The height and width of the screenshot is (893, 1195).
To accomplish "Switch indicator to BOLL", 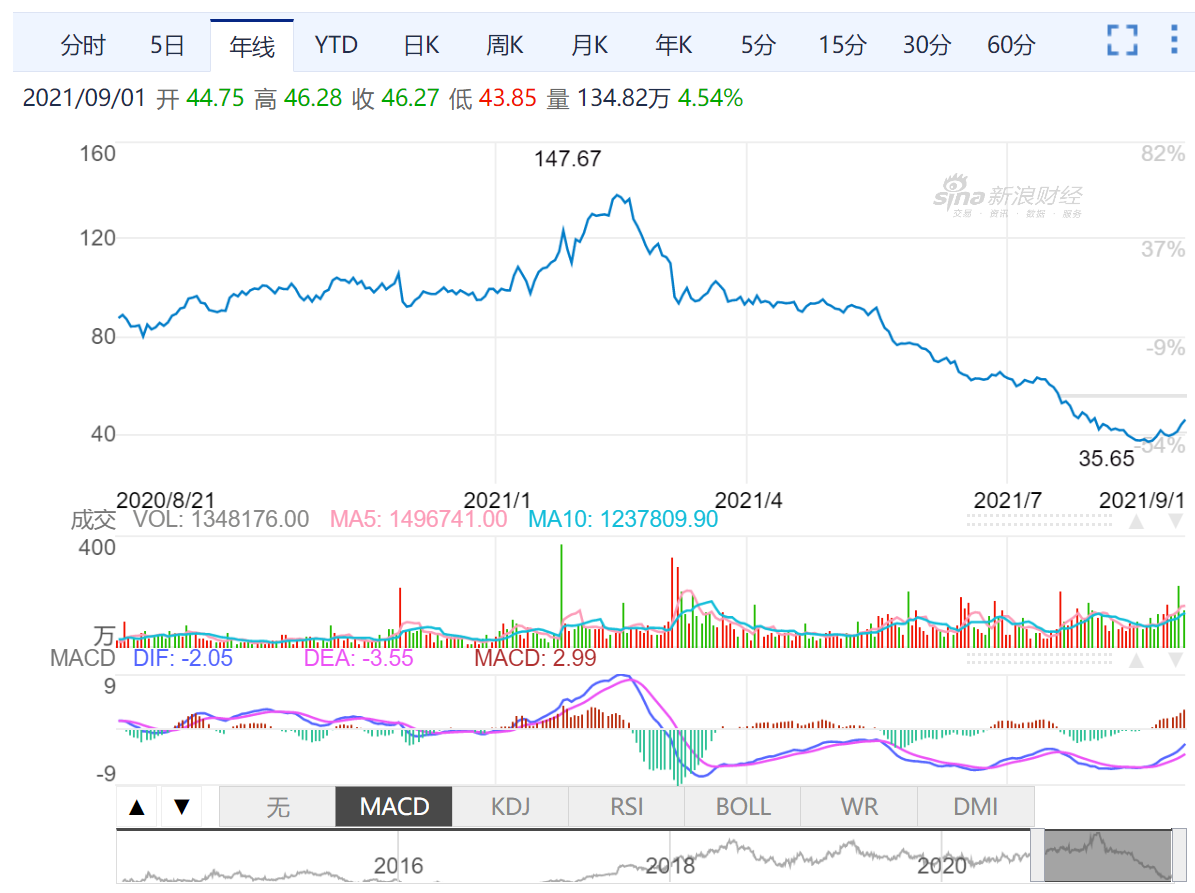I will coord(743,807).
